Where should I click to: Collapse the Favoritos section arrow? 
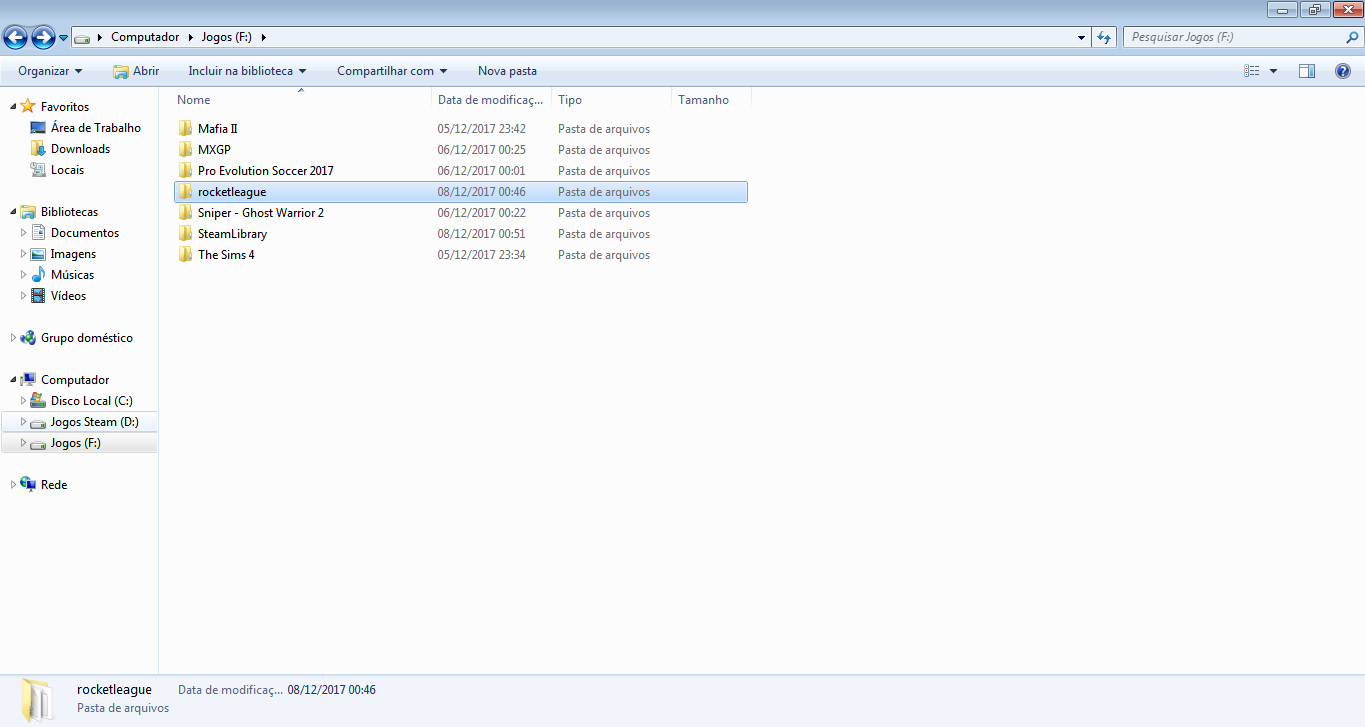coord(13,106)
